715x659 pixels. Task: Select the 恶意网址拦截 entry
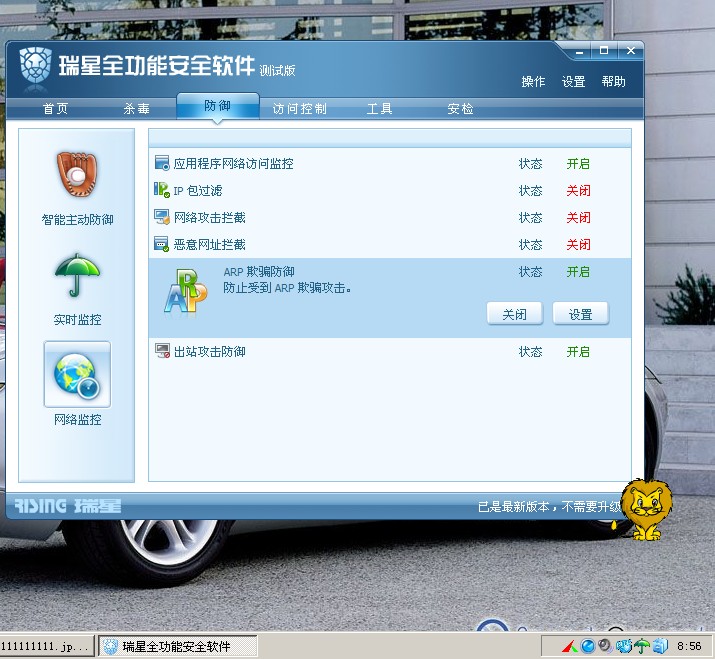click(390, 244)
